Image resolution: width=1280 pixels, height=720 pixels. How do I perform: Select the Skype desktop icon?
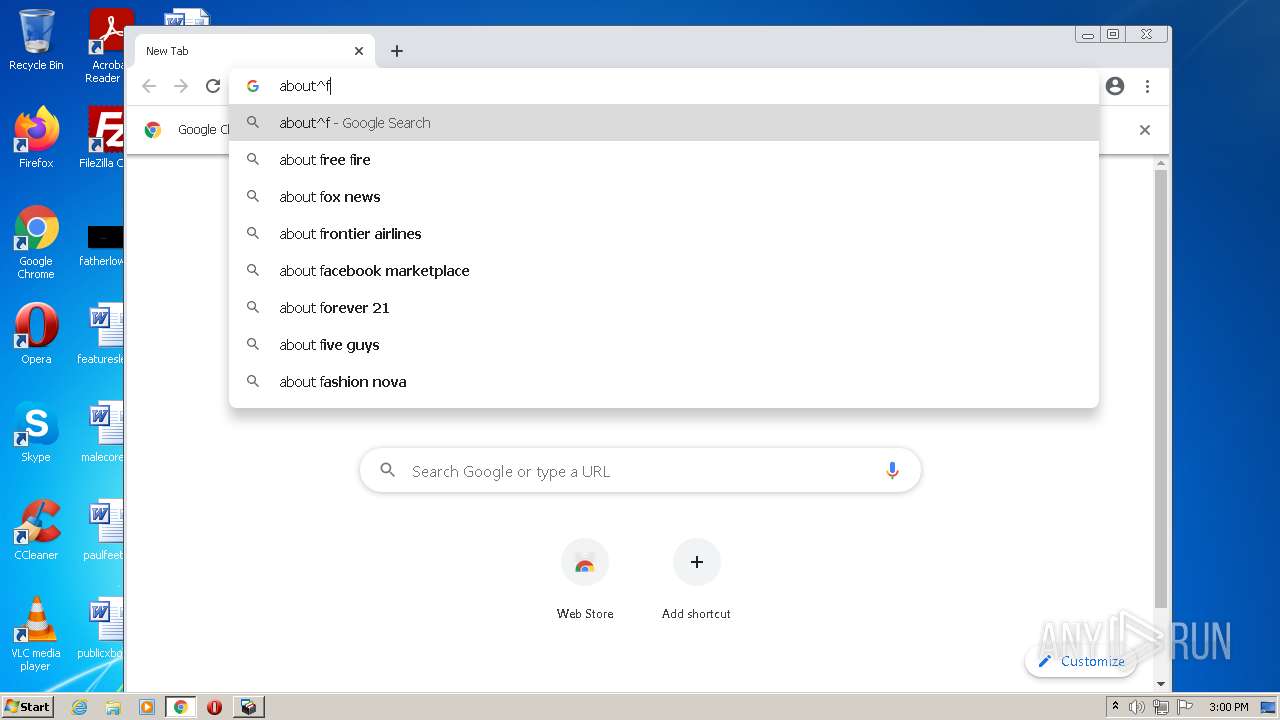[x=36, y=431]
